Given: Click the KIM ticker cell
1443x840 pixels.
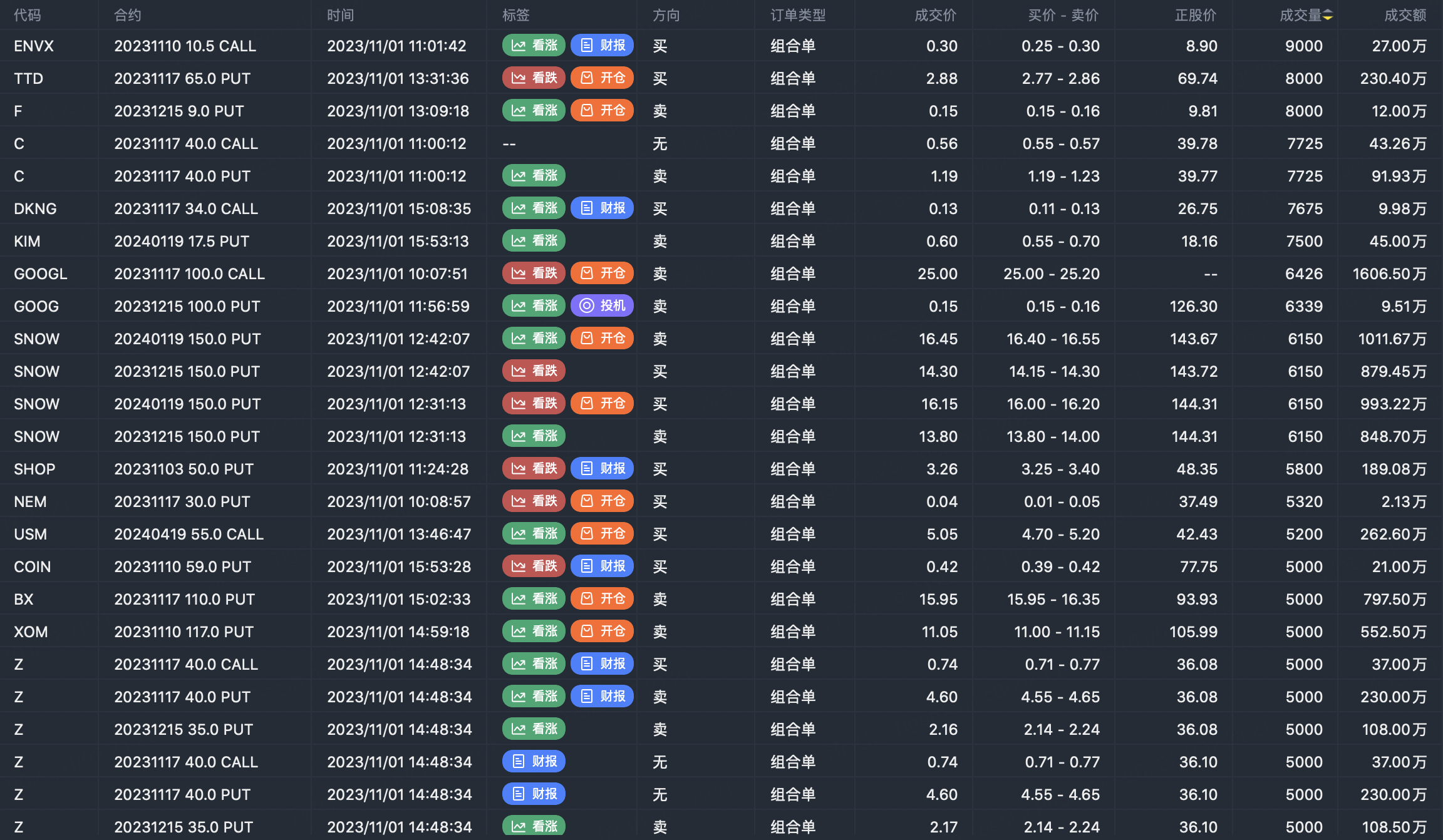Looking at the screenshot, I should [27, 241].
